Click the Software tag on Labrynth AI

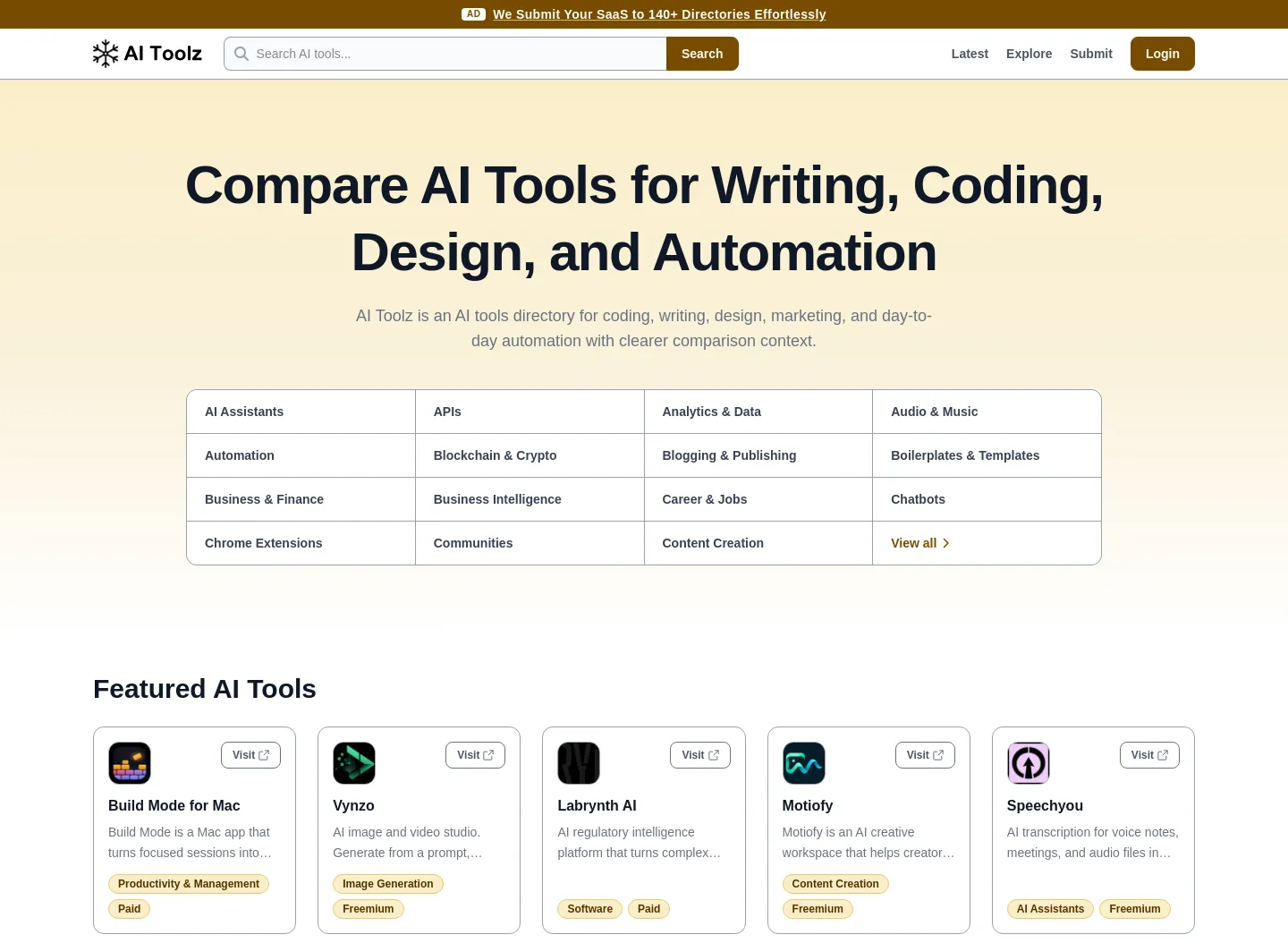click(x=590, y=909)
